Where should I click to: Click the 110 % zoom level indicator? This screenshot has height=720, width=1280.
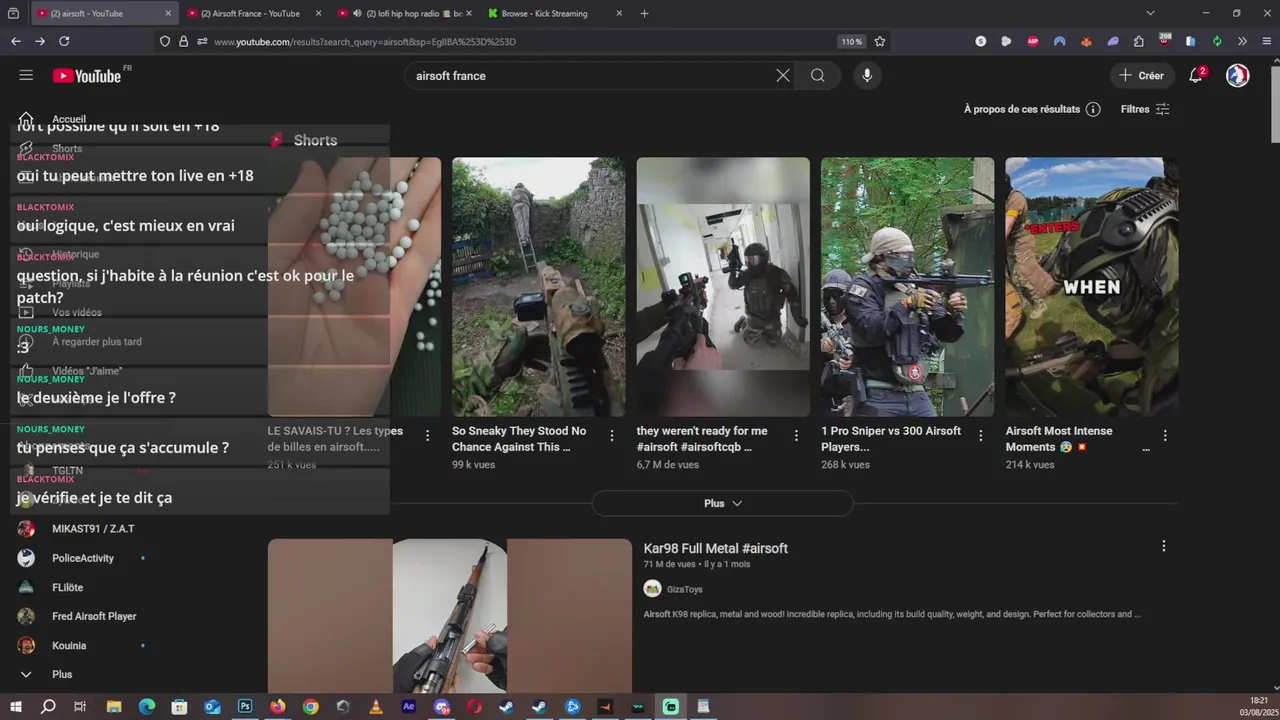coord(851,41)
